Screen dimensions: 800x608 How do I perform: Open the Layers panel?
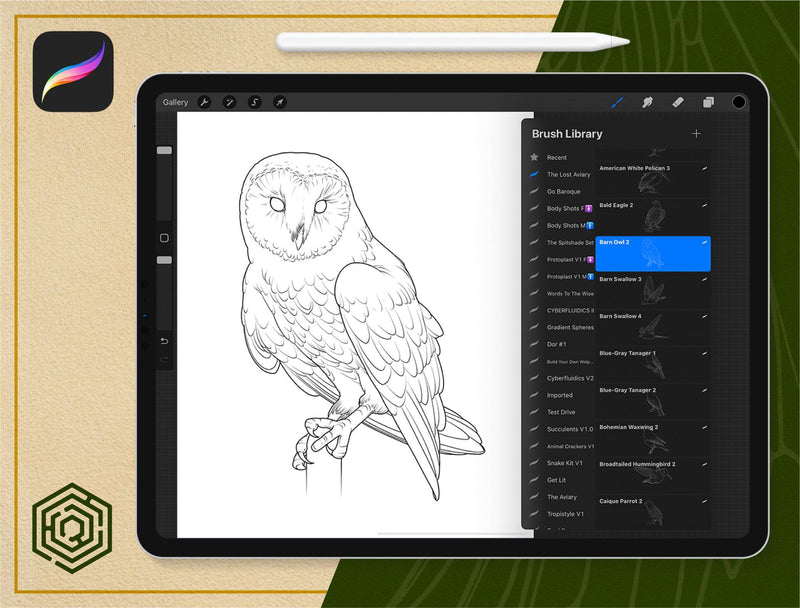tap(708, 102)
